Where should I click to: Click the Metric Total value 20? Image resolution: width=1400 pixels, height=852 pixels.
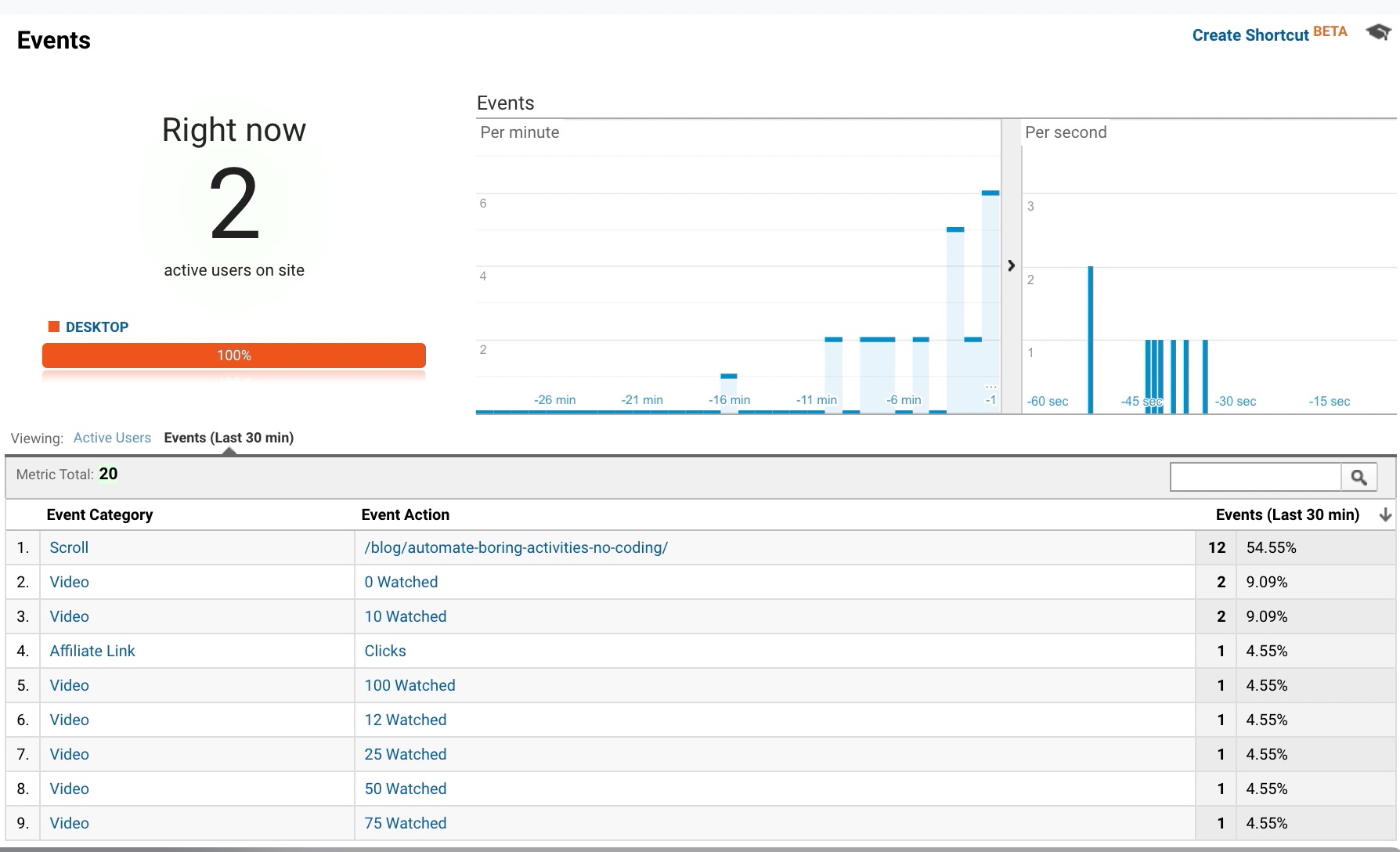(108, 474)
